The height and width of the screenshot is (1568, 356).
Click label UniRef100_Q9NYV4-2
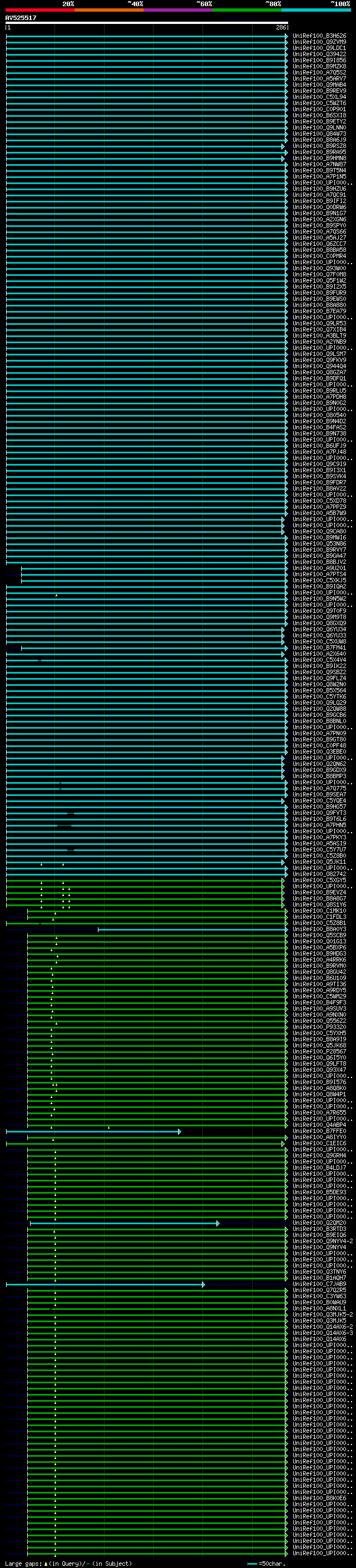323,1241
